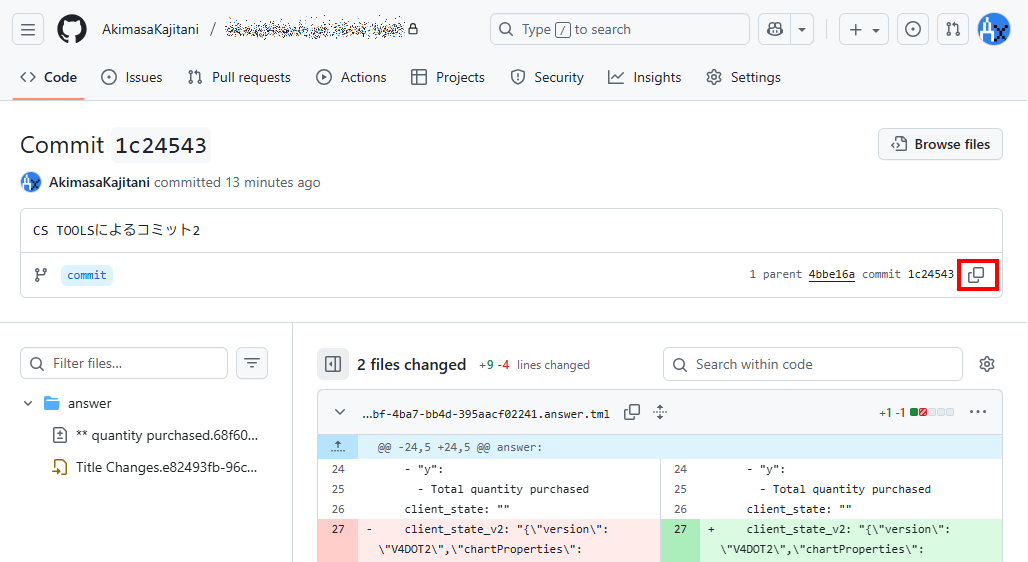Open the issues icon in header
Screen dimensions: 1028x562
coord(912,29)
